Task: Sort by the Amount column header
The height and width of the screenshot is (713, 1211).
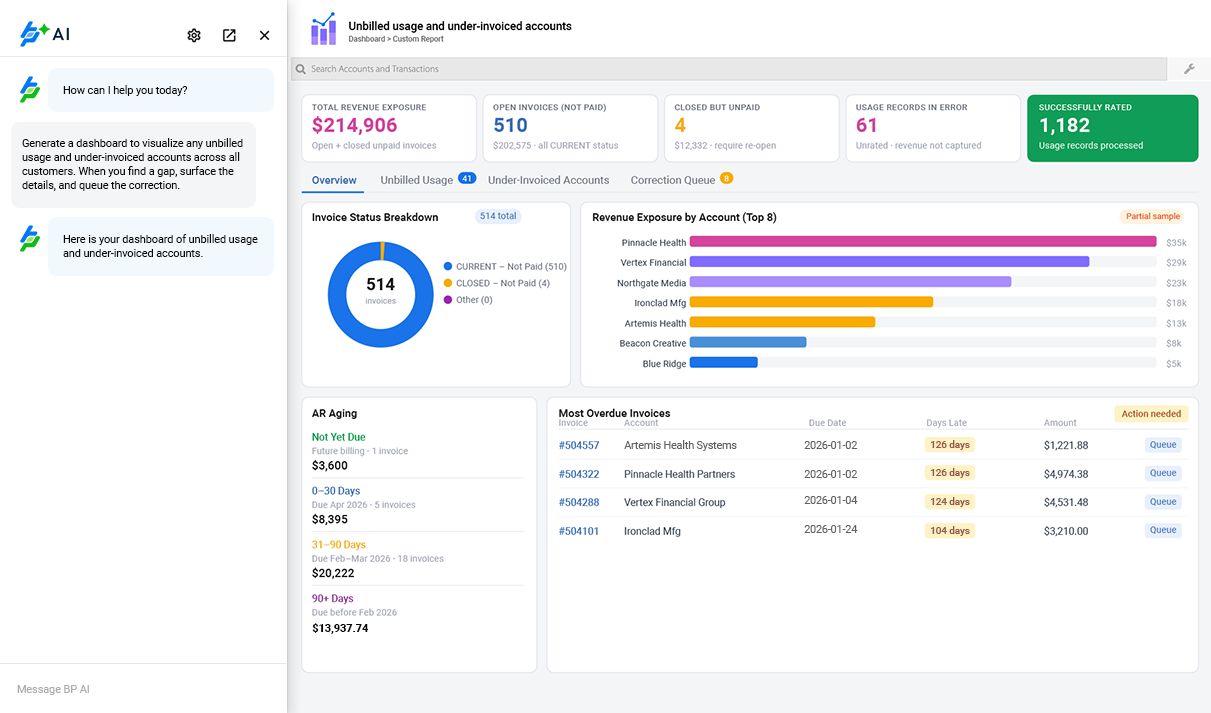Action: click(1060, 423)
